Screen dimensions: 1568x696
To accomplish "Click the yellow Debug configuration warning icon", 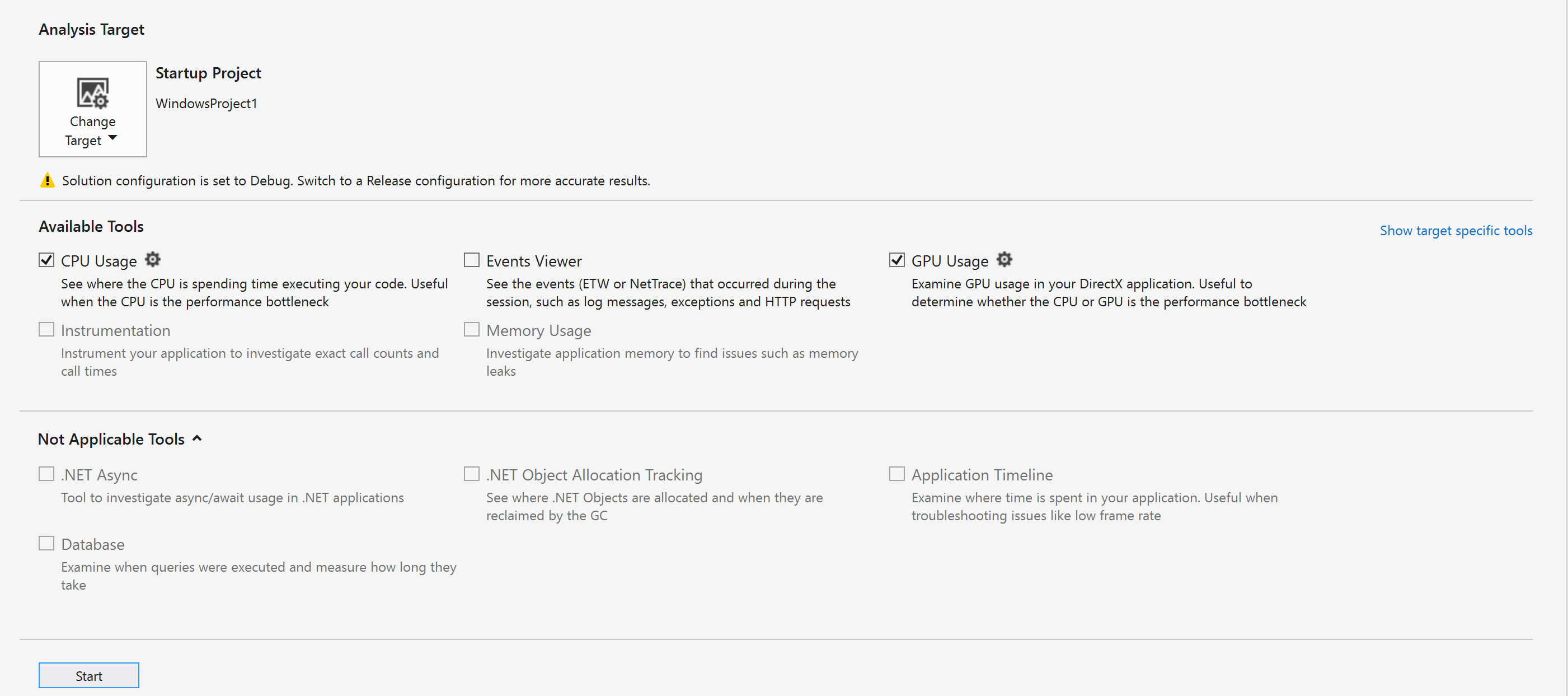I will click(x=48, y=180).
